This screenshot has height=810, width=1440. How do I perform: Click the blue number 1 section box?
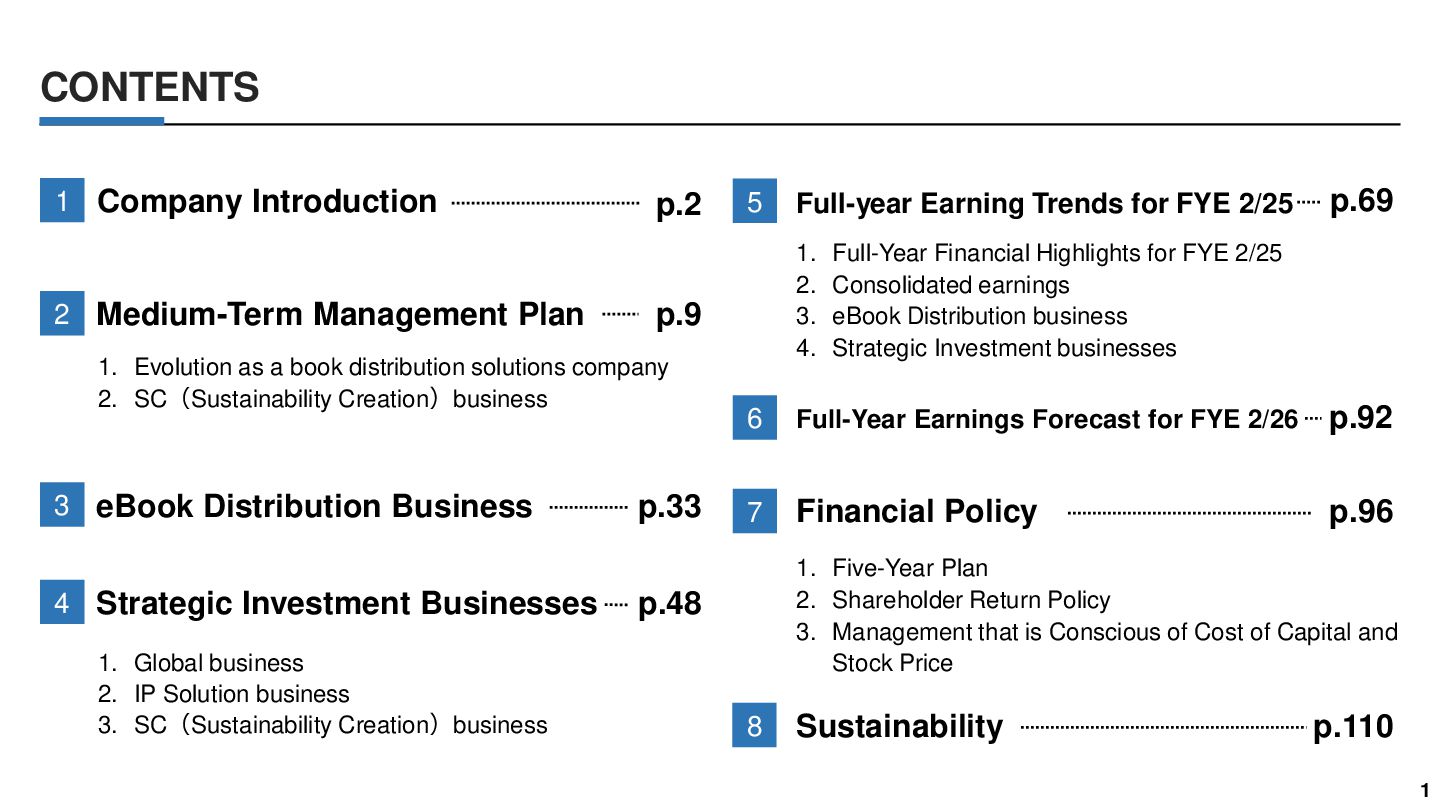62,200
